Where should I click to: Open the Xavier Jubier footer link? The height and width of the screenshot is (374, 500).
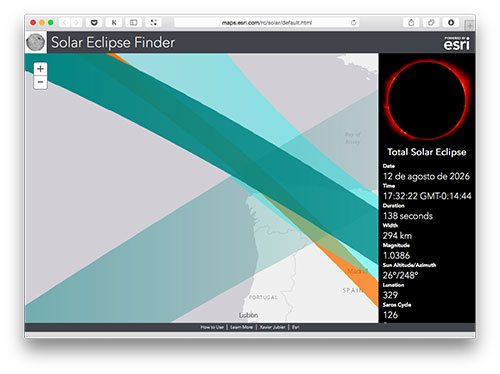point(272,327)
